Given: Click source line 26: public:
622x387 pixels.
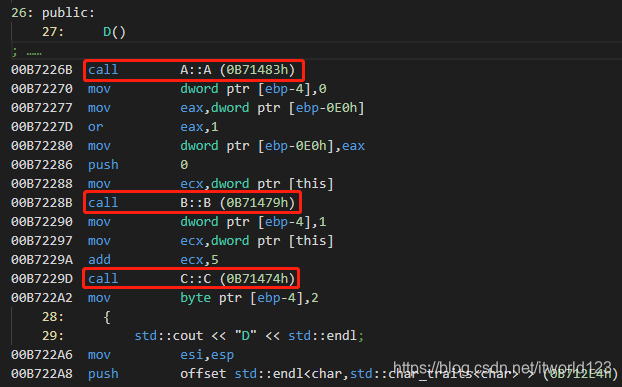Looking at the screenshot, I should (53, 13).
